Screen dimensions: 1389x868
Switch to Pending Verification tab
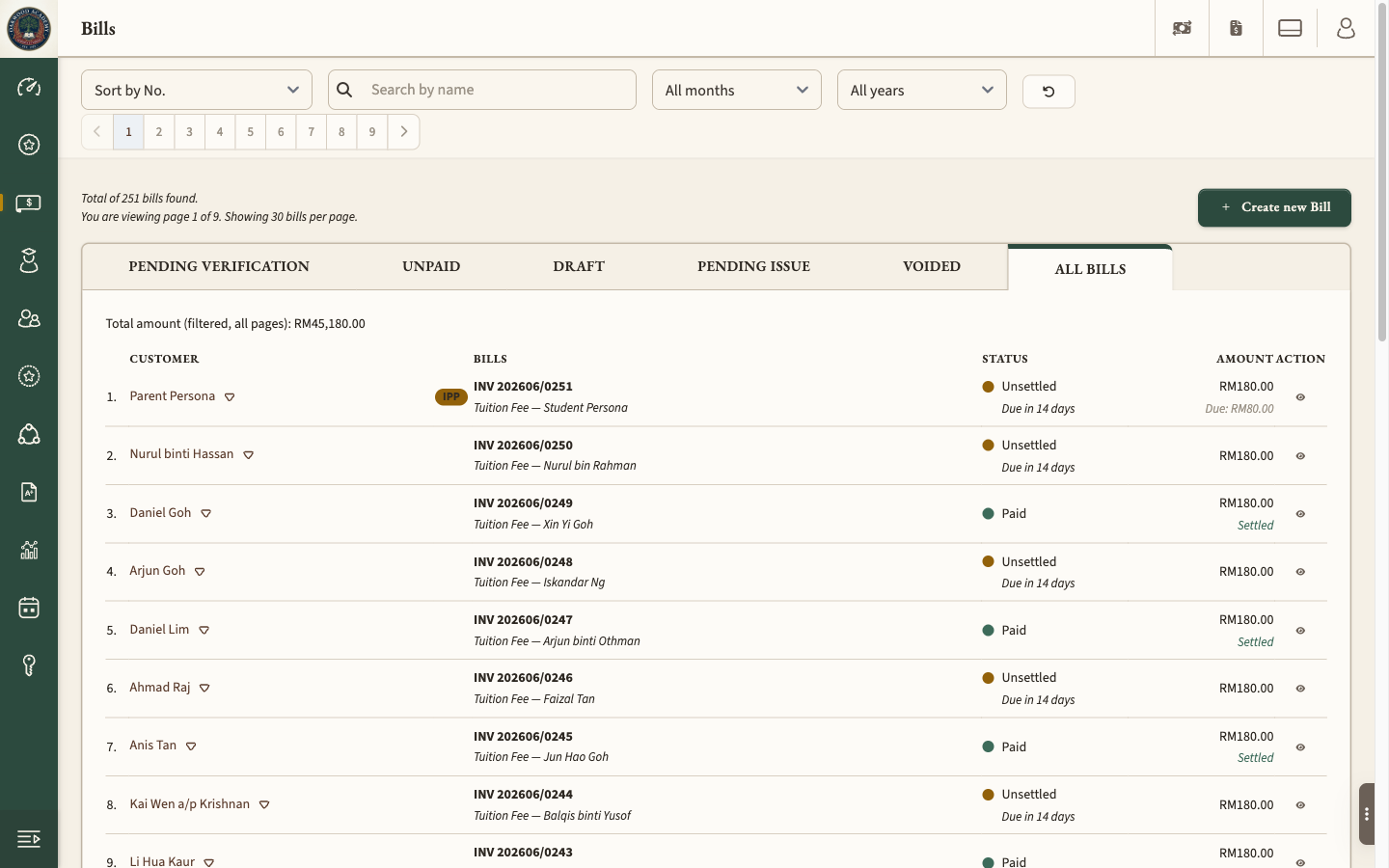pos(219,266)
